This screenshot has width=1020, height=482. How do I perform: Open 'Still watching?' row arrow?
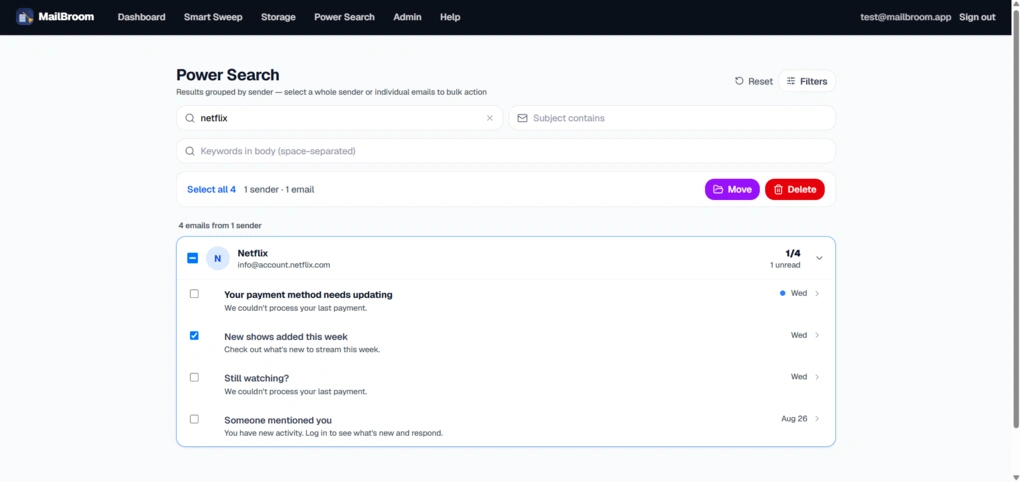(x=817, y=377)
